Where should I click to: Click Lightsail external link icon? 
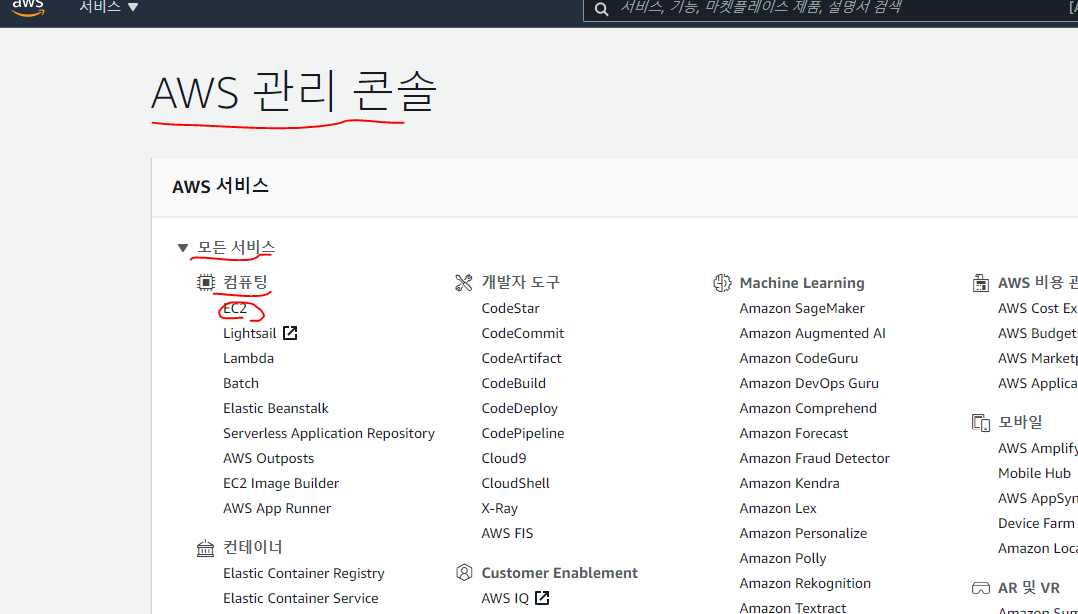click(290, 333)
